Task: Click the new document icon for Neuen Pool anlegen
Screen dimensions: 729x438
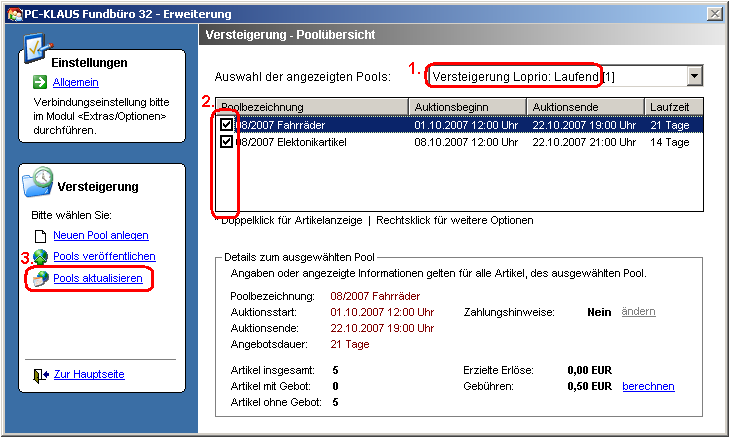Action: click(x=41, y=236)
